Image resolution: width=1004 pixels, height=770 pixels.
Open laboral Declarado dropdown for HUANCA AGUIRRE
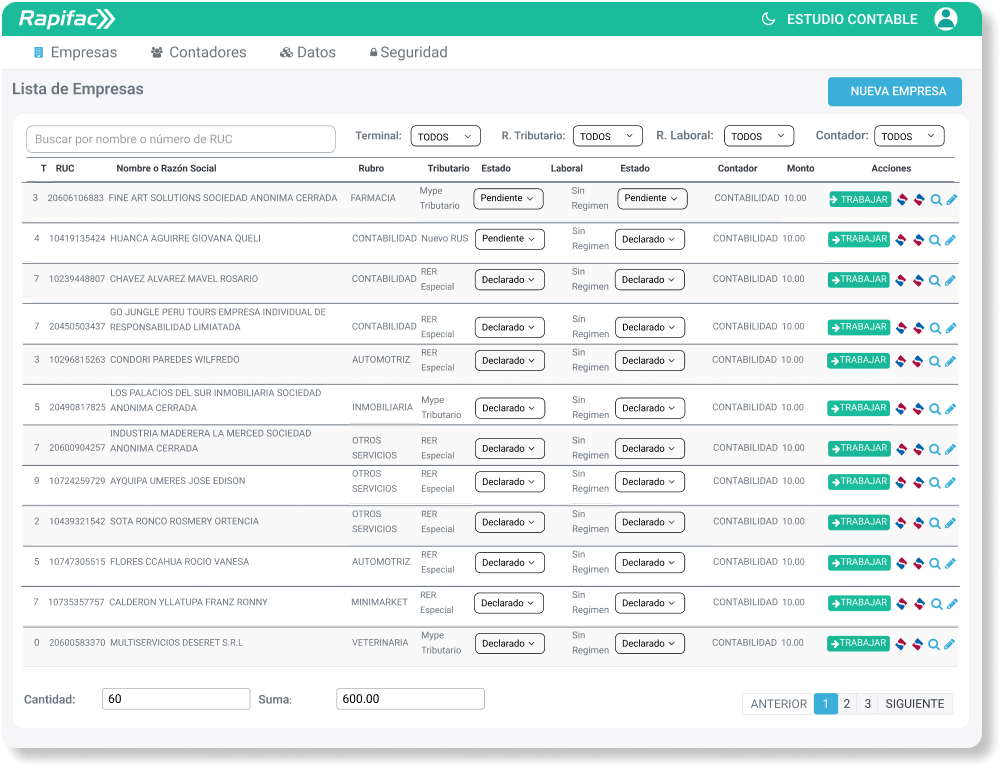(x=649, y=239)
